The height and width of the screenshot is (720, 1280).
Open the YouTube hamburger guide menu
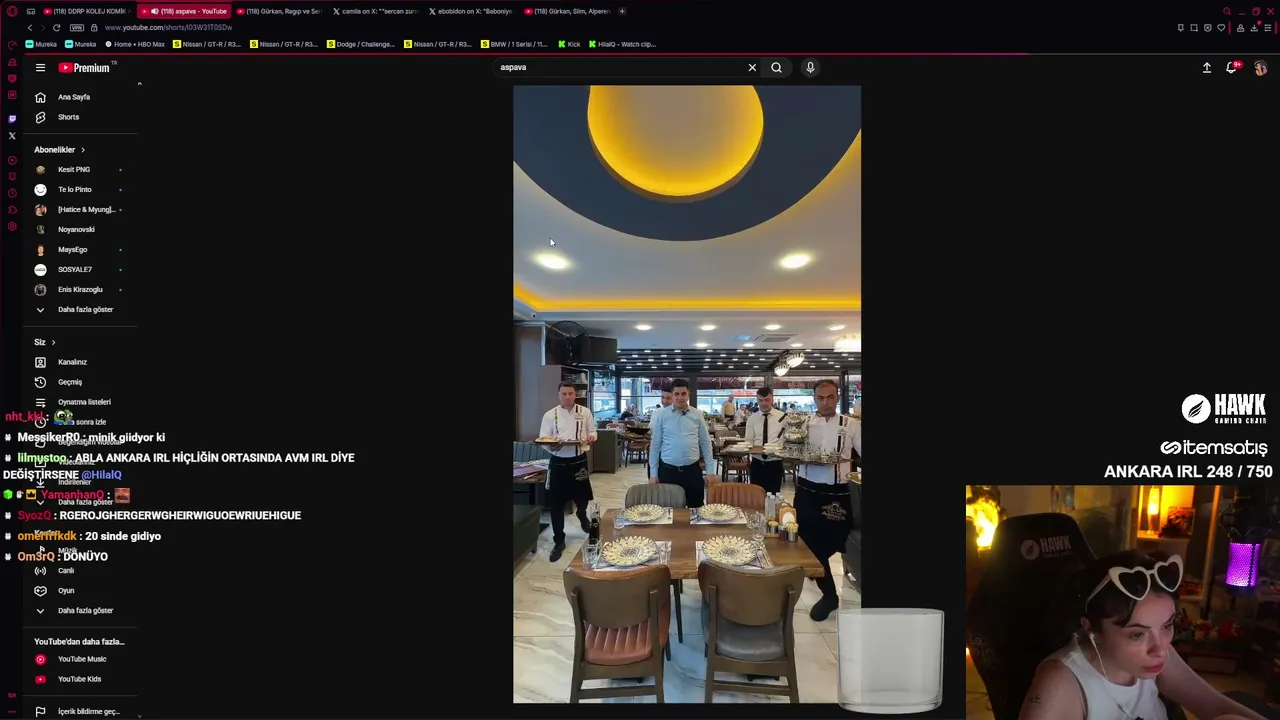pyautogui.click(x=40, y=68)
